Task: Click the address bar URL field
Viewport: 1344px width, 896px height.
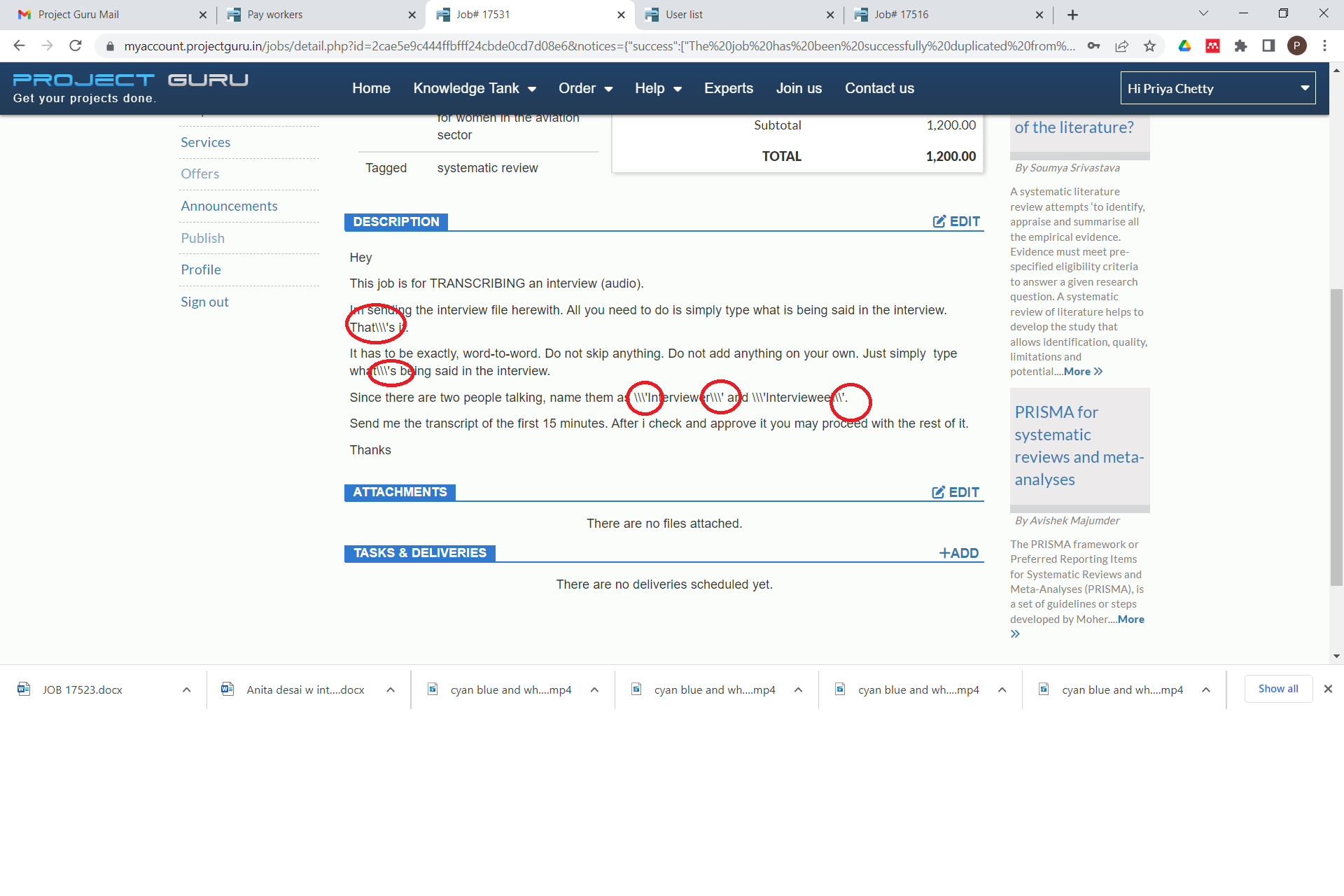Action: 598,46
